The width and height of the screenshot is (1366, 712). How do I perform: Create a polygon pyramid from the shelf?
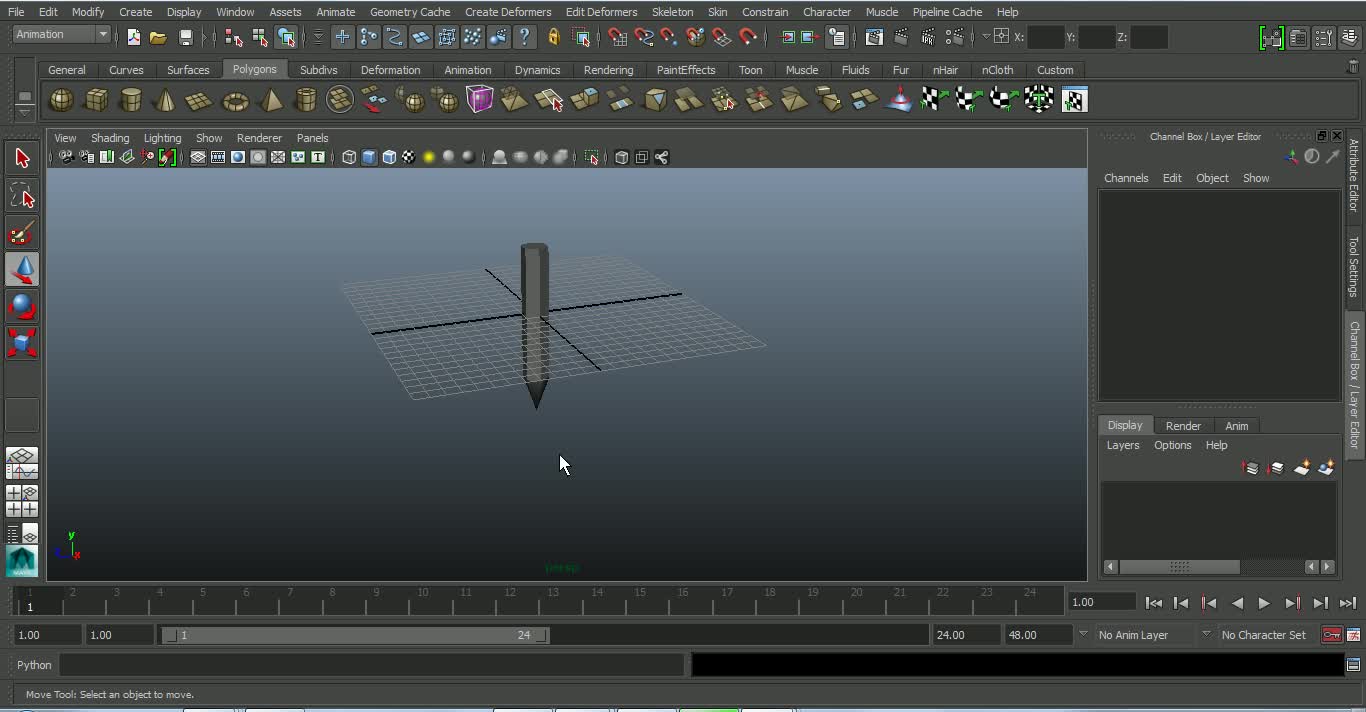point(270,100)
